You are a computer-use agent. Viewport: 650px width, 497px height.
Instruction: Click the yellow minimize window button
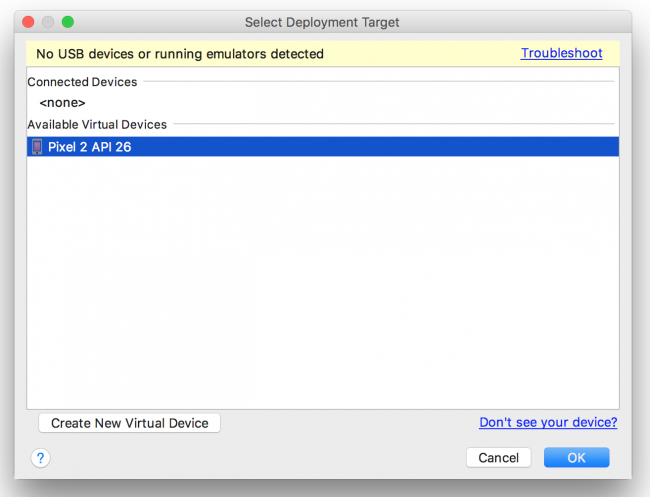coord(48,22)
